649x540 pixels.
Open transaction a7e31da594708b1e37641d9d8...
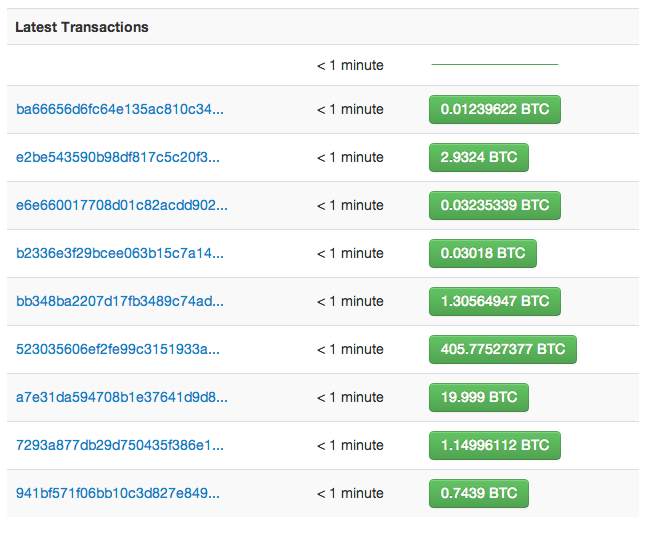point(122,397)
